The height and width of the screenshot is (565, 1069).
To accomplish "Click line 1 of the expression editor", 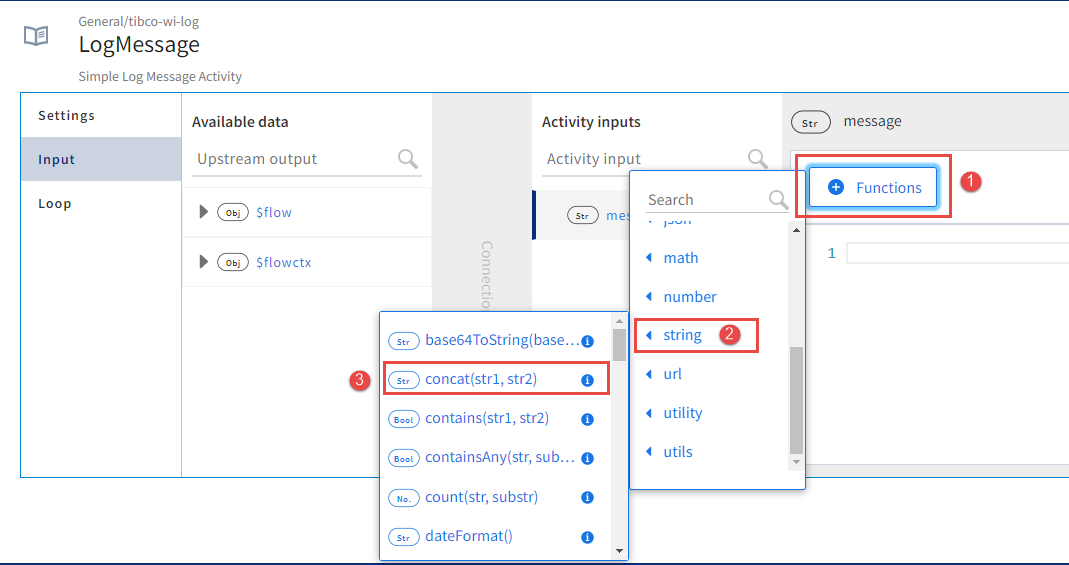I will [x=950, y=254].
